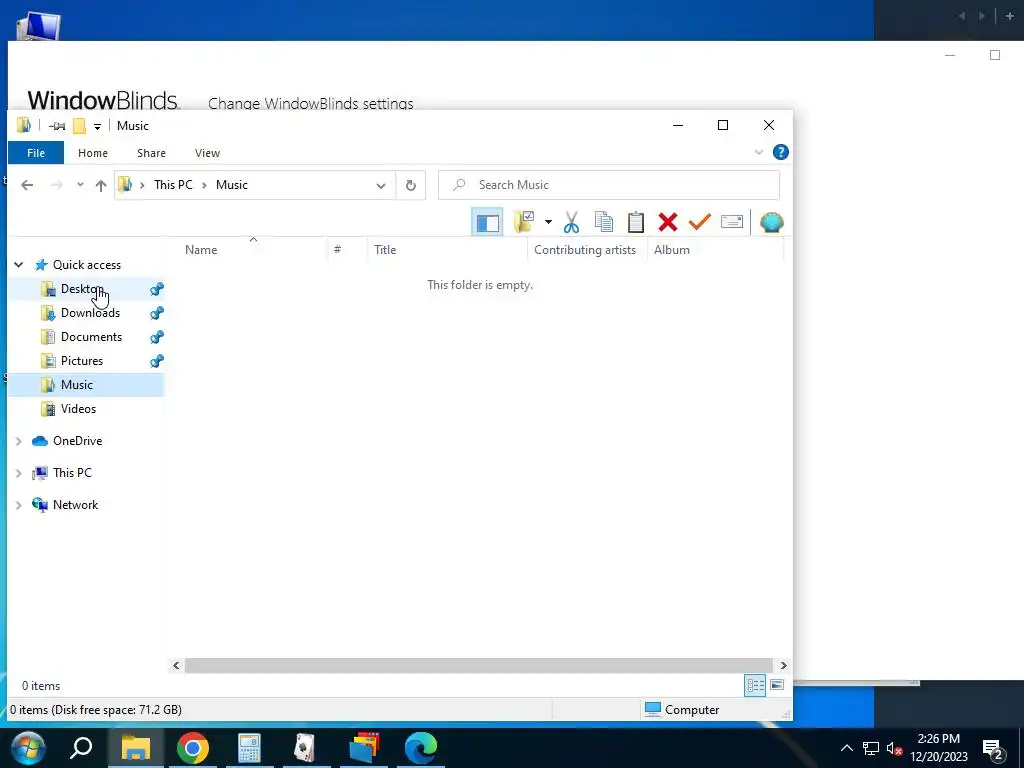Open recent locations dropdown arrow

[80, 185]
